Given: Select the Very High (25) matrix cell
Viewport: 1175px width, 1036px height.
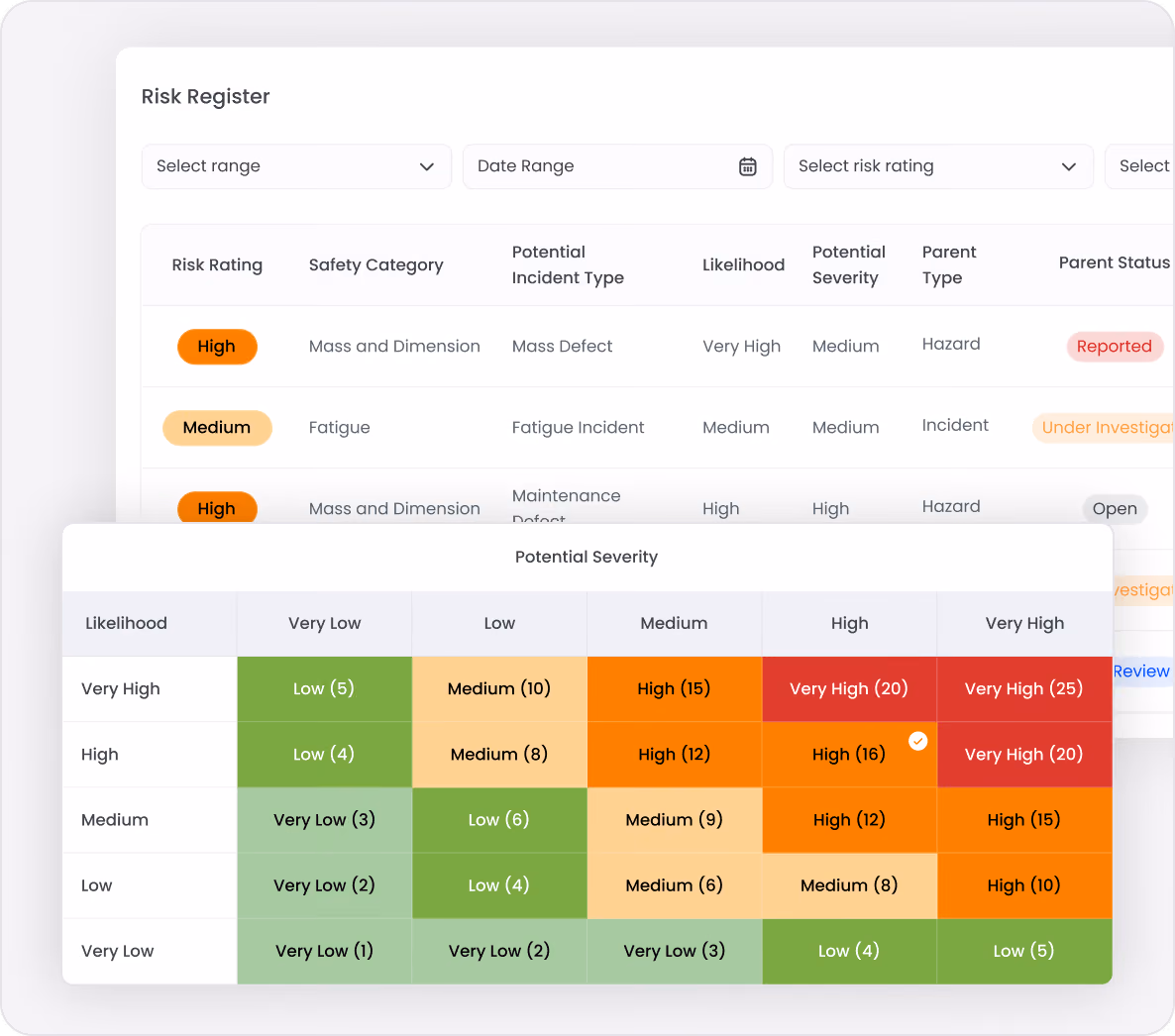Looking at the screenshot, I should [x=1023, y=689].
